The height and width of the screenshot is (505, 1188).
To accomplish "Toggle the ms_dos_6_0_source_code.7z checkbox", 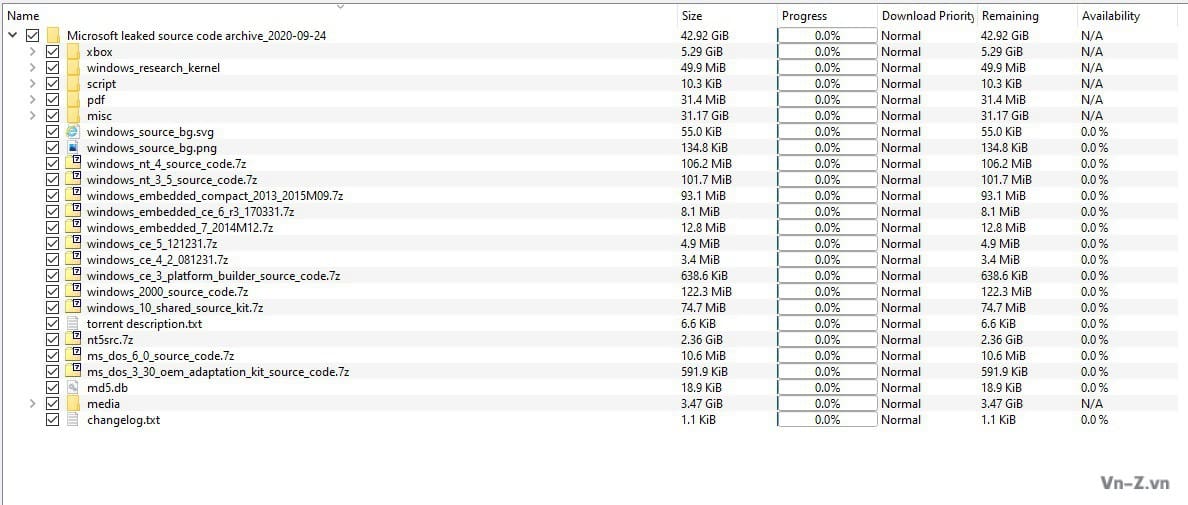I will click(x=52, y=355).
